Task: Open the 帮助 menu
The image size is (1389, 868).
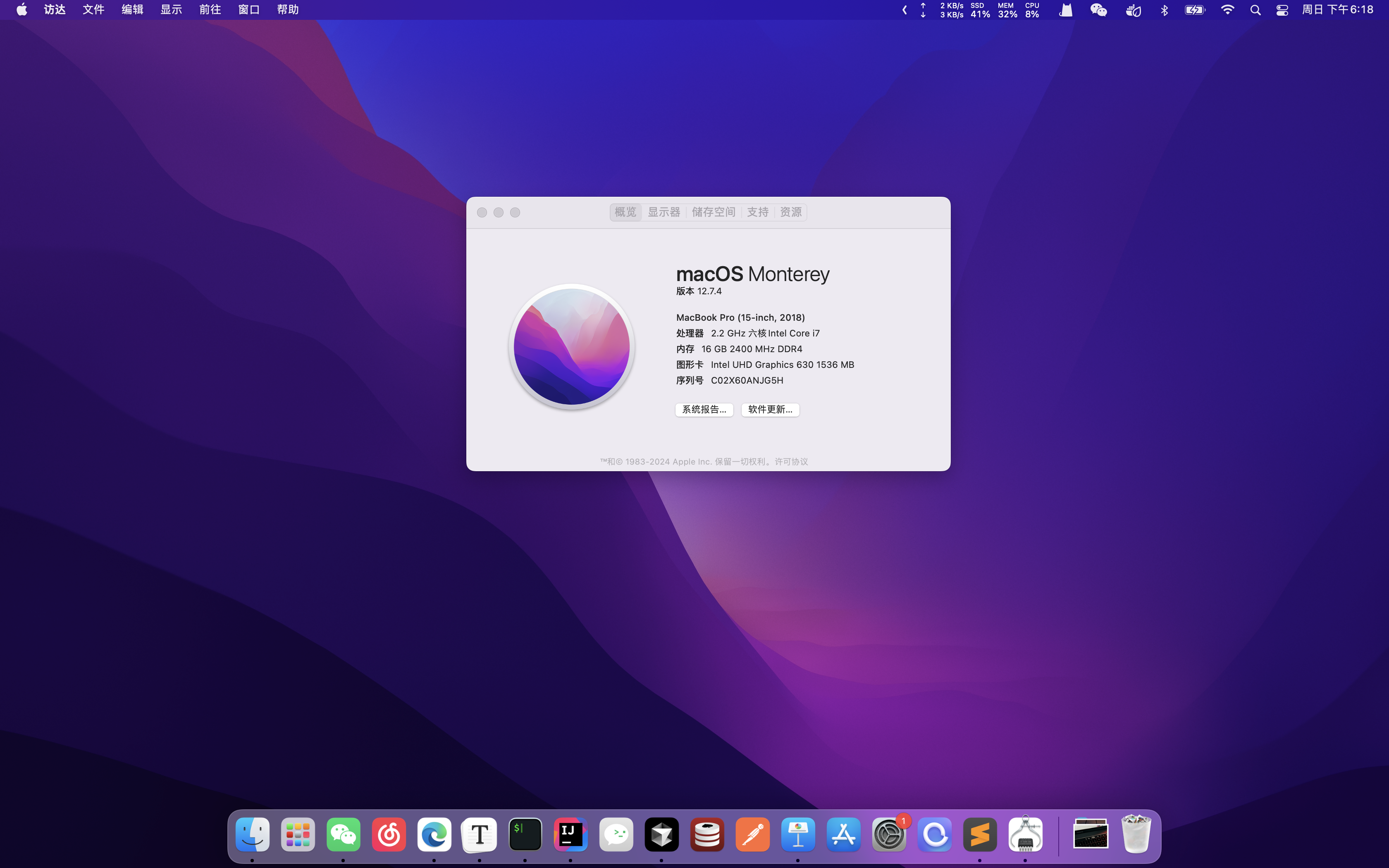Action: pos(288,10)
